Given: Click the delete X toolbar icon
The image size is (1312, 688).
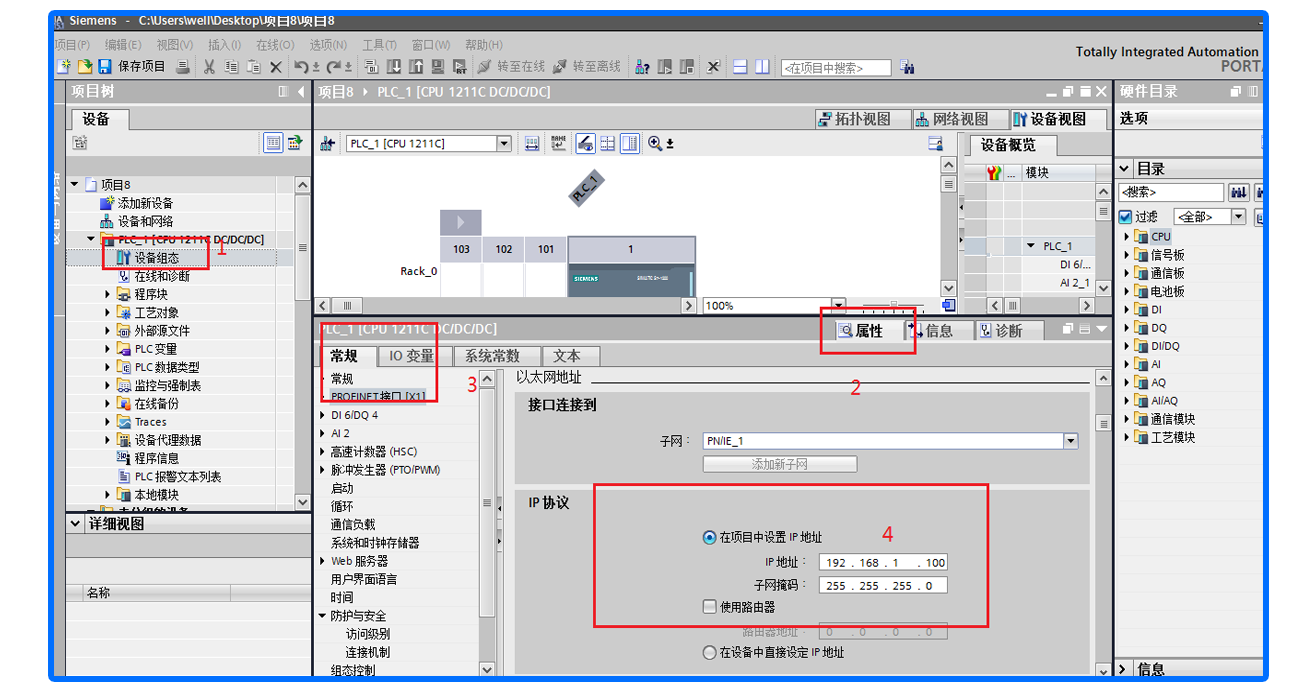Looking at the screenshot, I should pos(276,67).
